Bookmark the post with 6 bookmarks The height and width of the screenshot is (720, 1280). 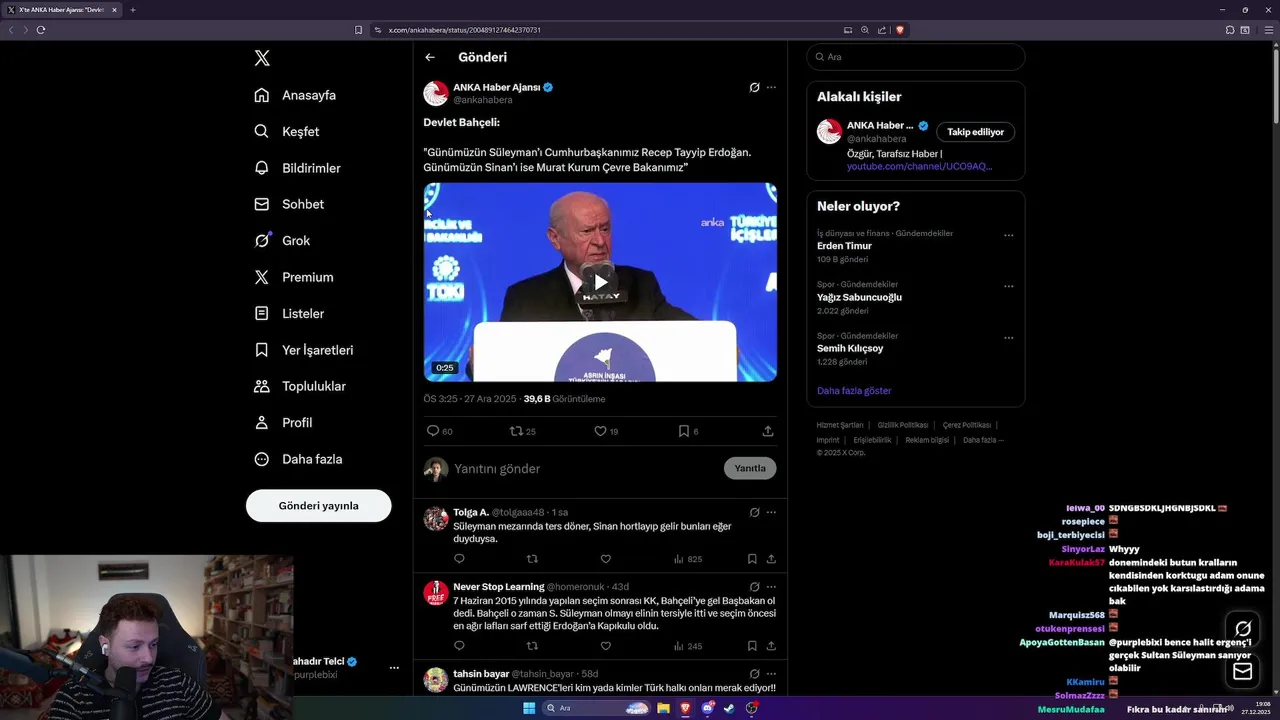tap(684, 431)
